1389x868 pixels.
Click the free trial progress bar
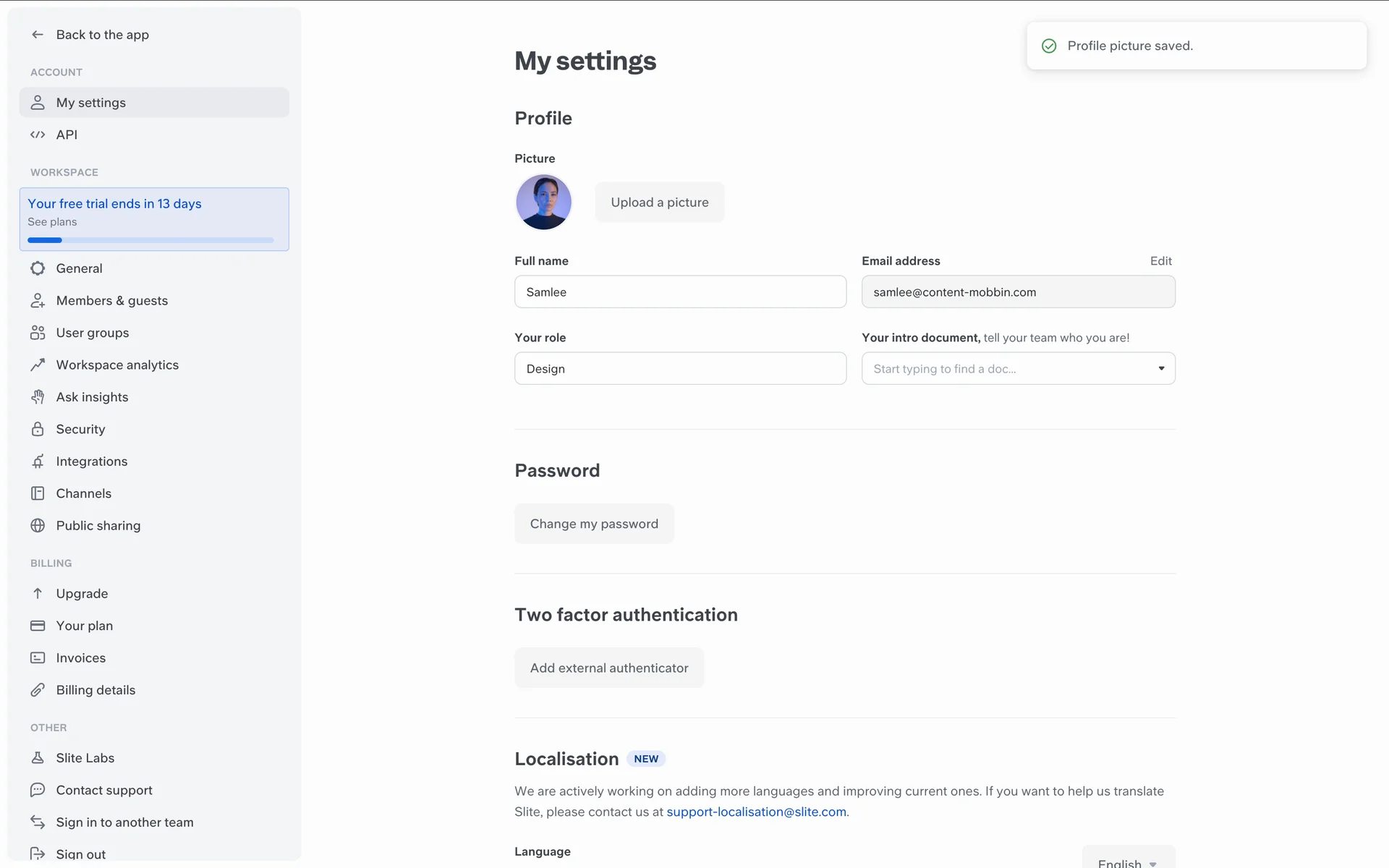(x=150, y=240)
